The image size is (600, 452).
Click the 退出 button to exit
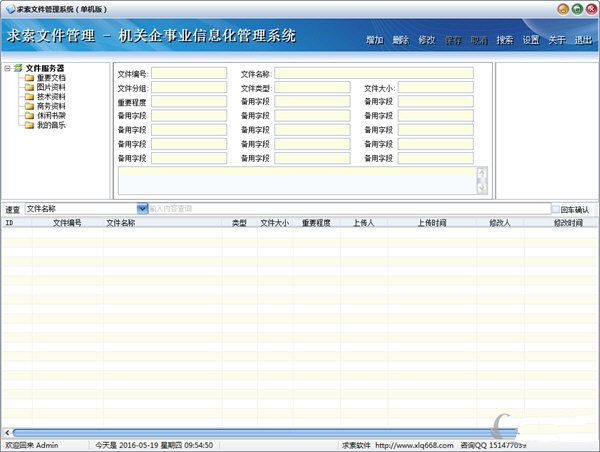[582, 41]
